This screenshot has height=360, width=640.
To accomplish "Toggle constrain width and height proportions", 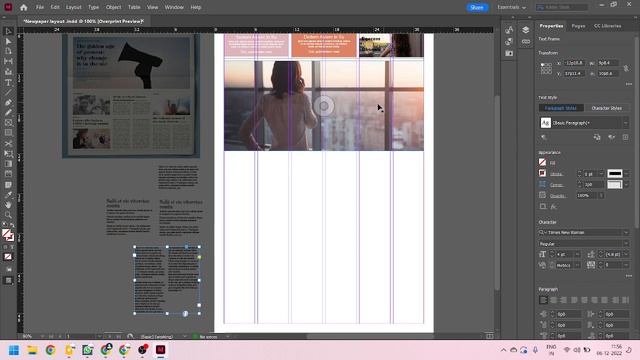I will 626,68.
